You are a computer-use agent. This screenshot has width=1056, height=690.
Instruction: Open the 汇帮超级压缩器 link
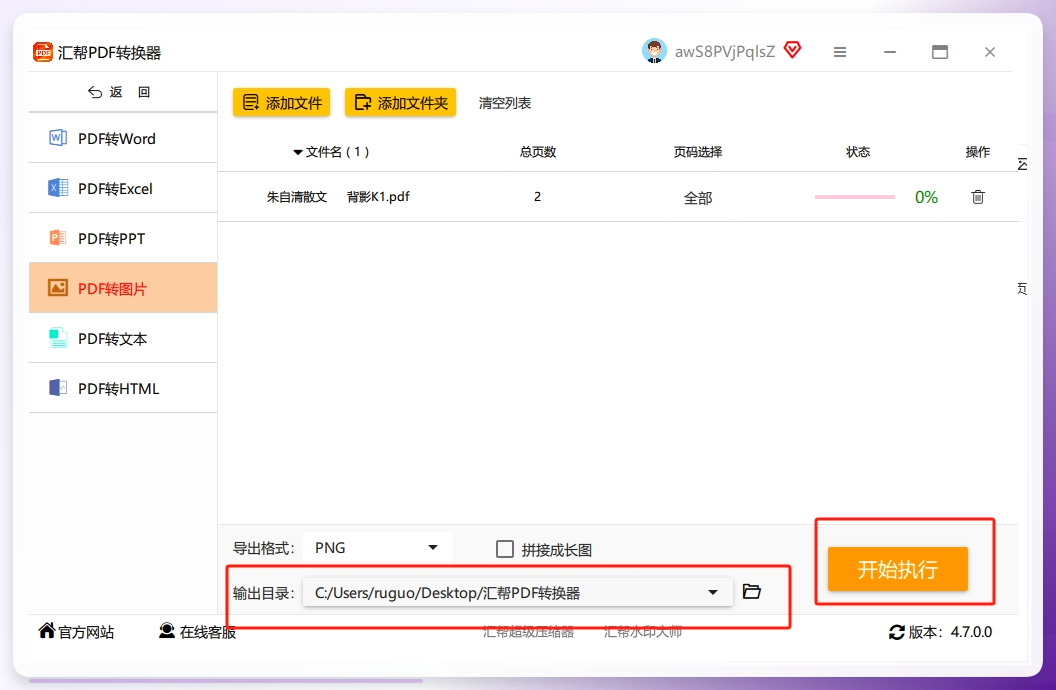tap(529, 631)
